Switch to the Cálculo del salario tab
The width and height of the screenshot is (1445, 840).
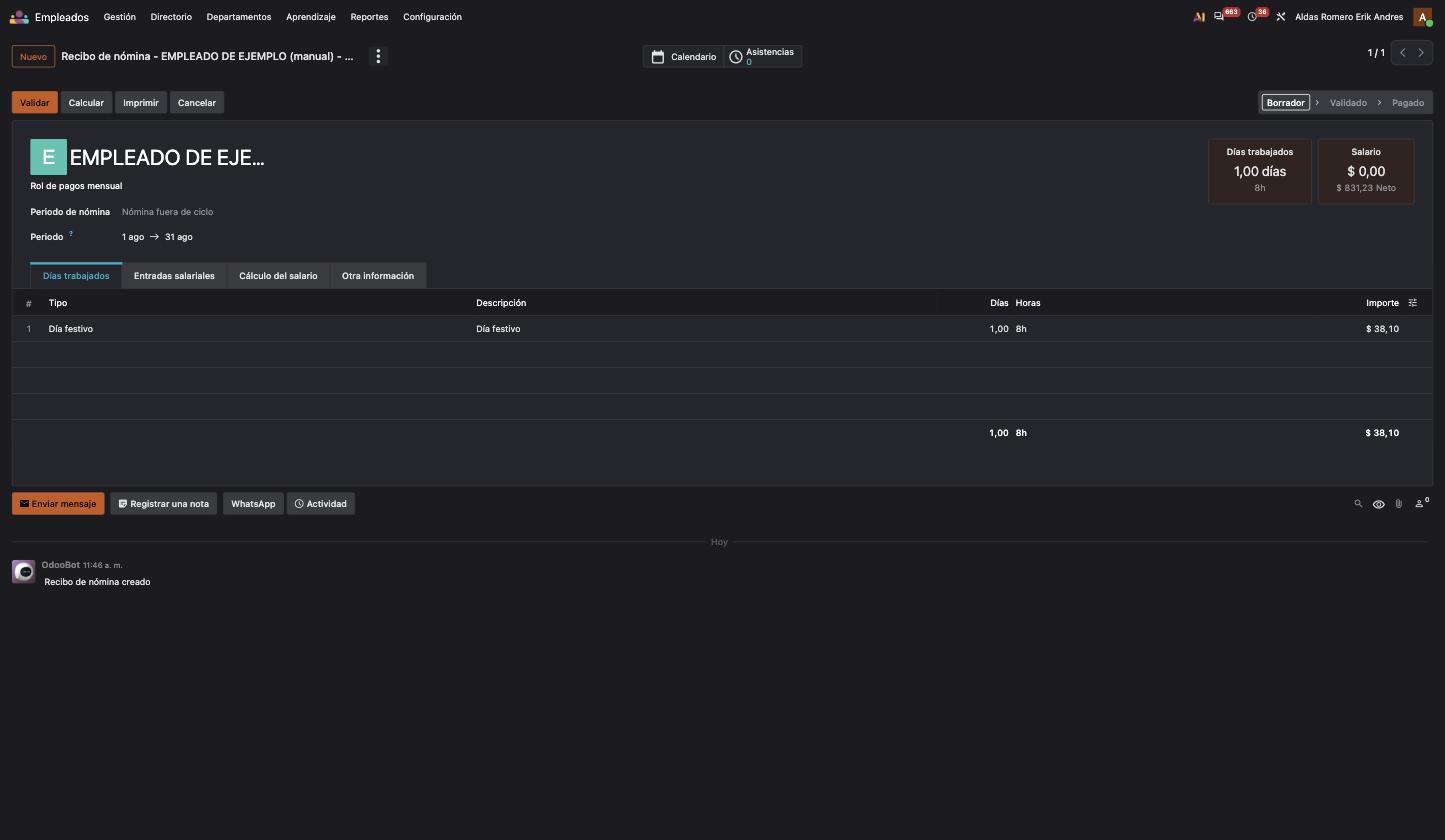tap(278, 276)
